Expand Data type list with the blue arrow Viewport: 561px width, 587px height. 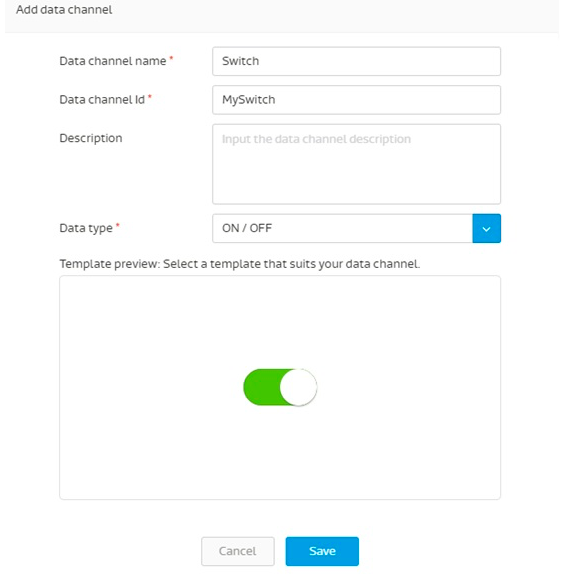click(487, 228)
